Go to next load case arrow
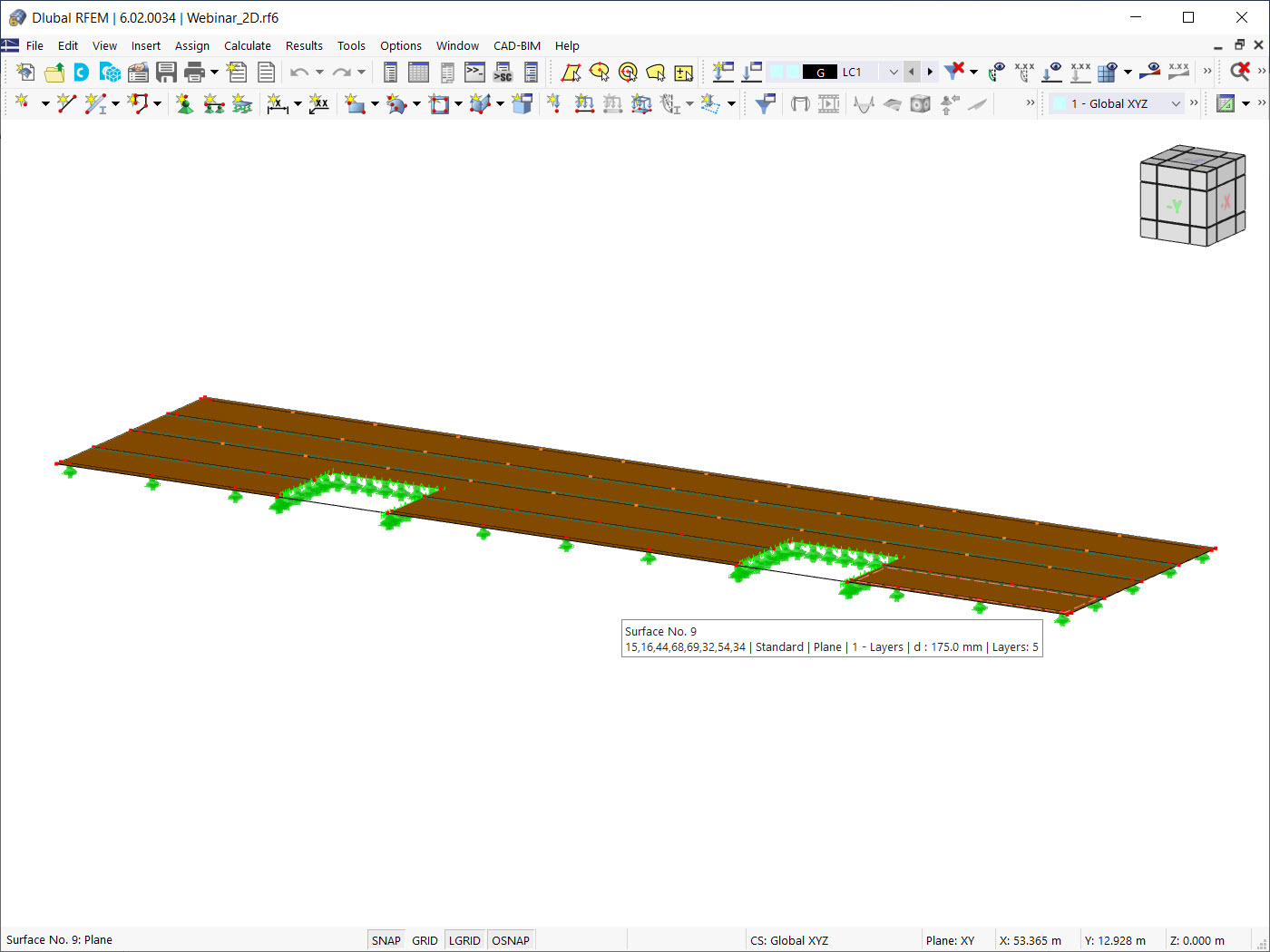1270x952 pixels. (x=930, y=73)
